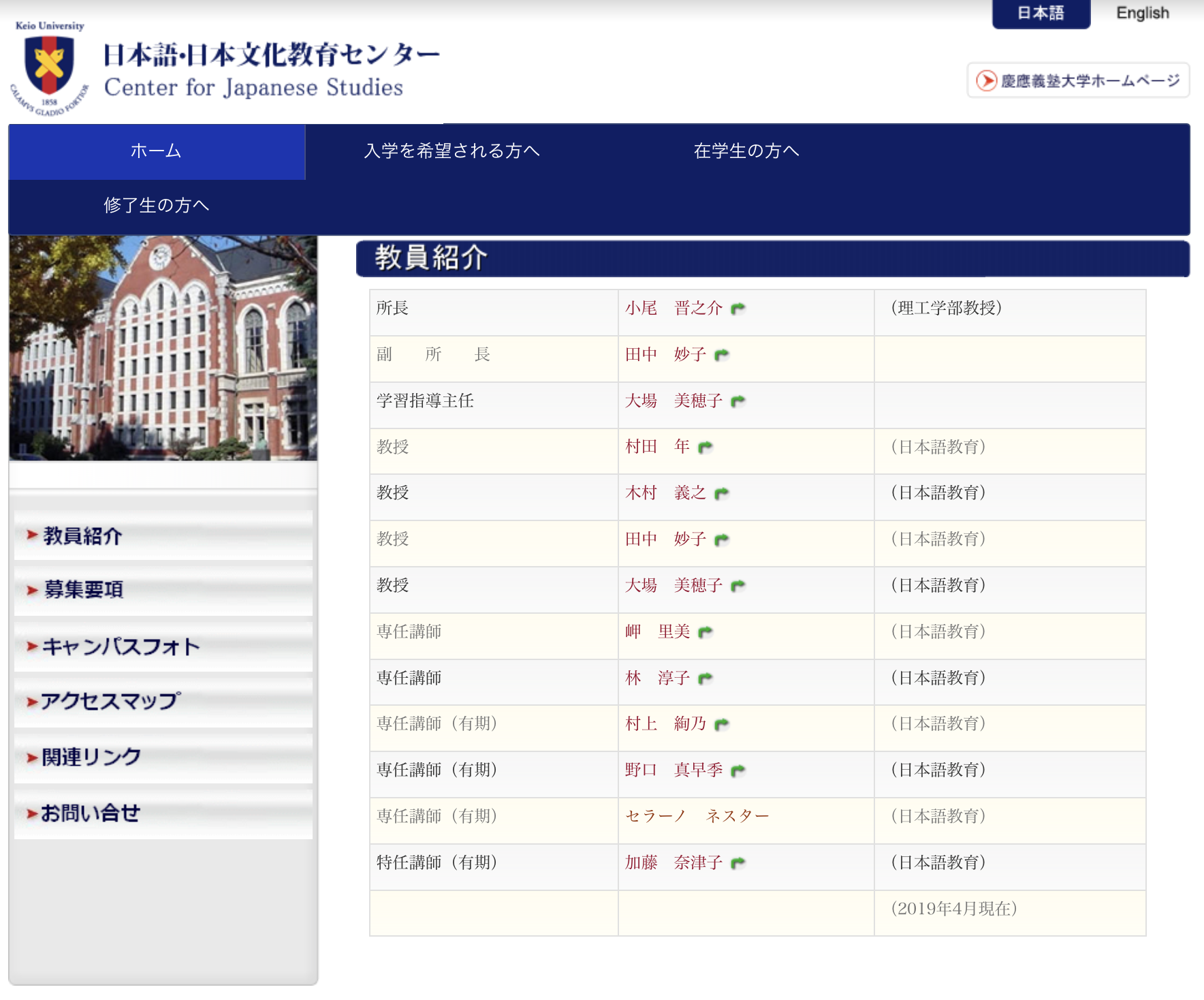Click the green arrow icon beside 村田 年
Image resolution: width=1204 pixels, height=1000 pixels.
point(706,447)
